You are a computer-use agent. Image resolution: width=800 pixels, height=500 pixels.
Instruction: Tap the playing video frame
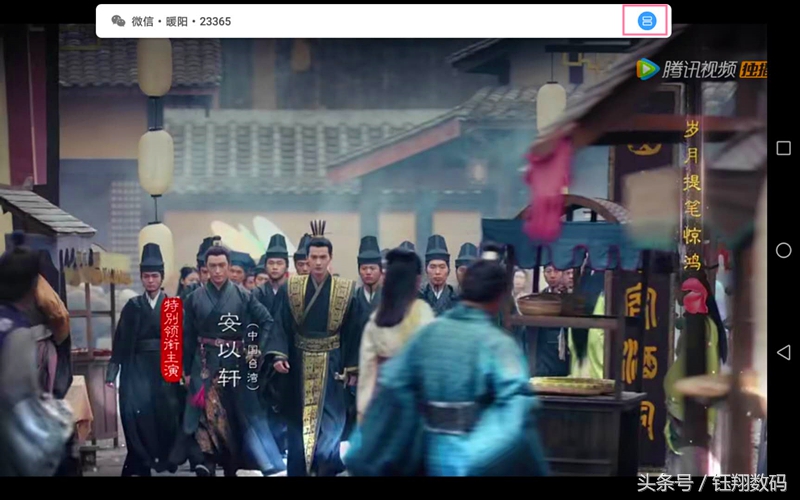(x=383, y=250)
